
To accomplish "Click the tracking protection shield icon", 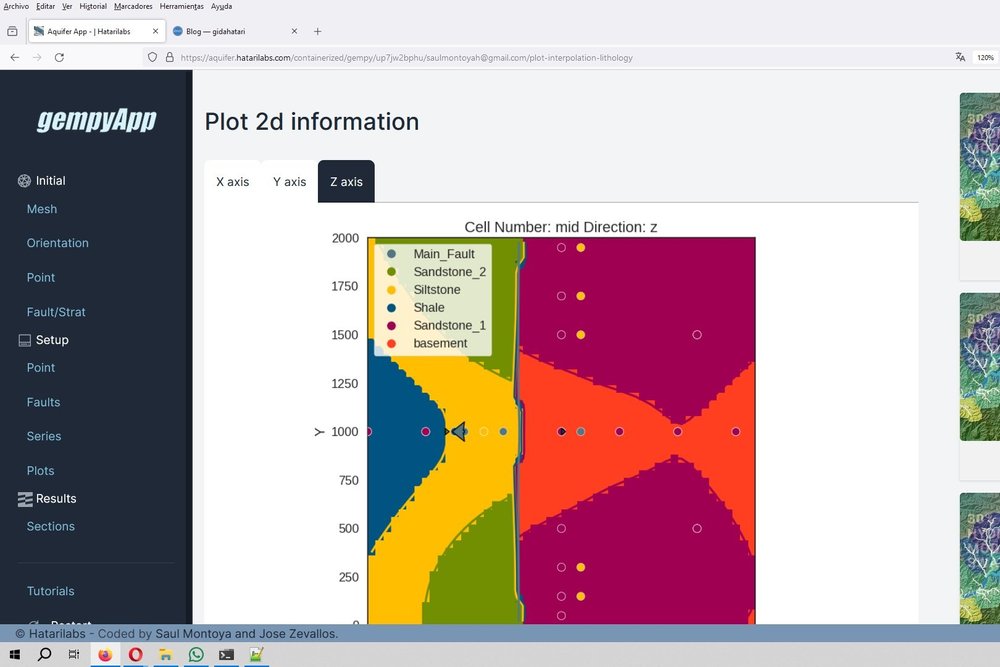I will coord(152,57).
